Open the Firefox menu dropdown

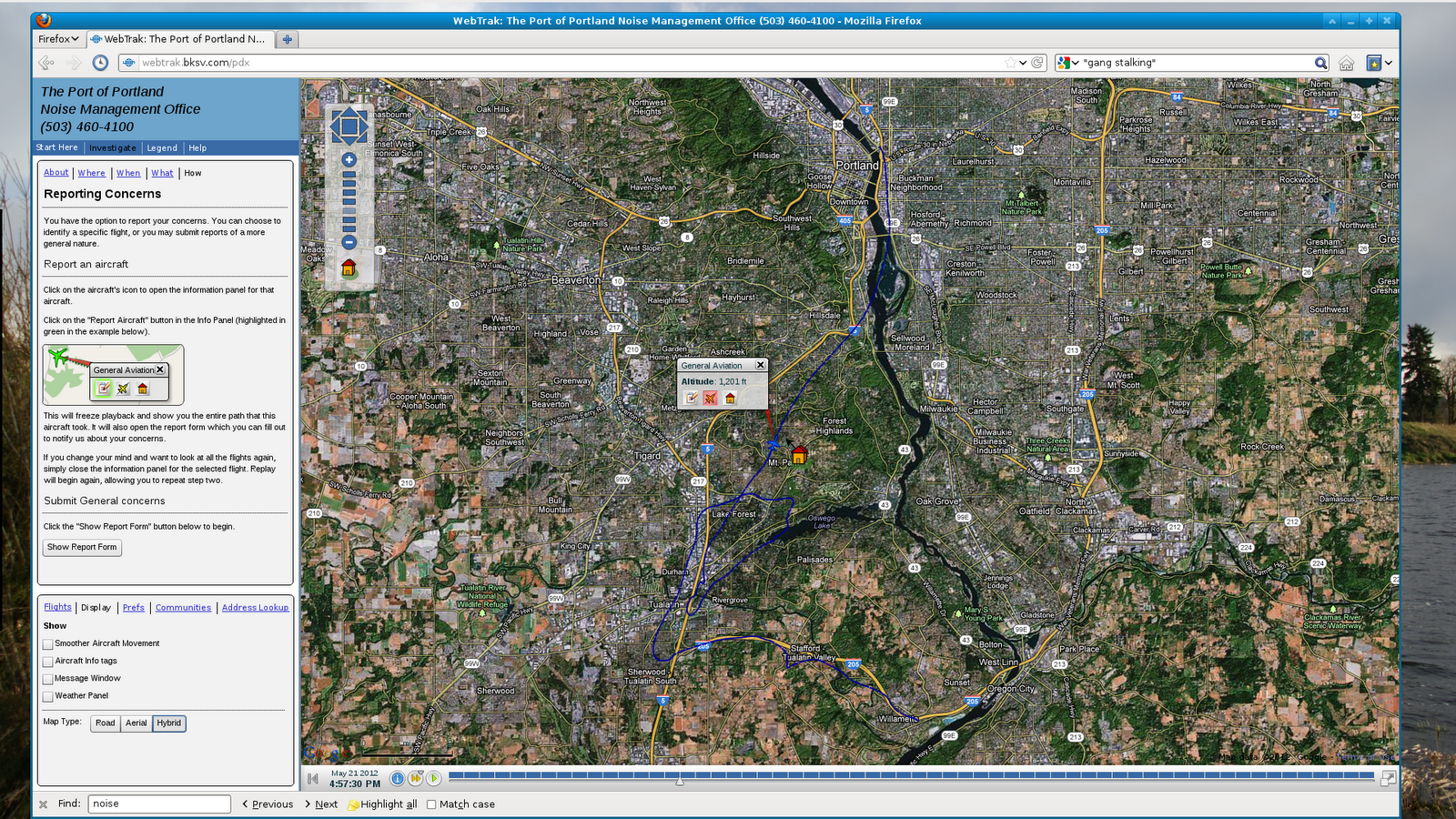tap(58, 39)
